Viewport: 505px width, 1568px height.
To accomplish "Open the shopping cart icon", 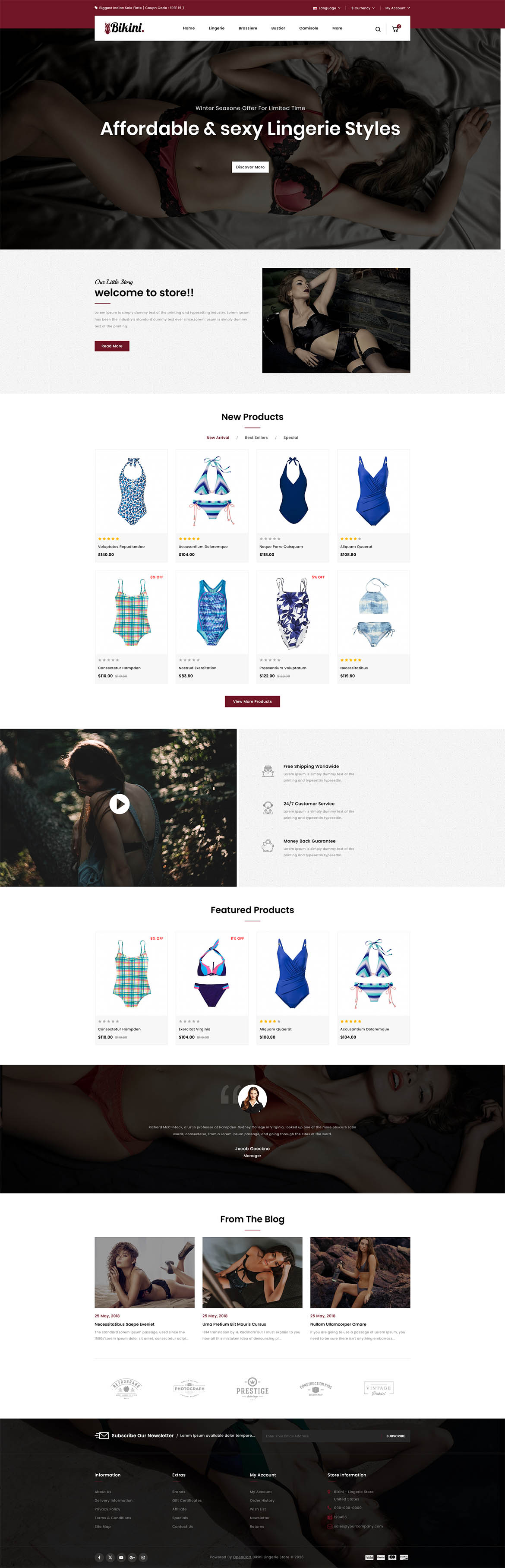I will 395,29.
